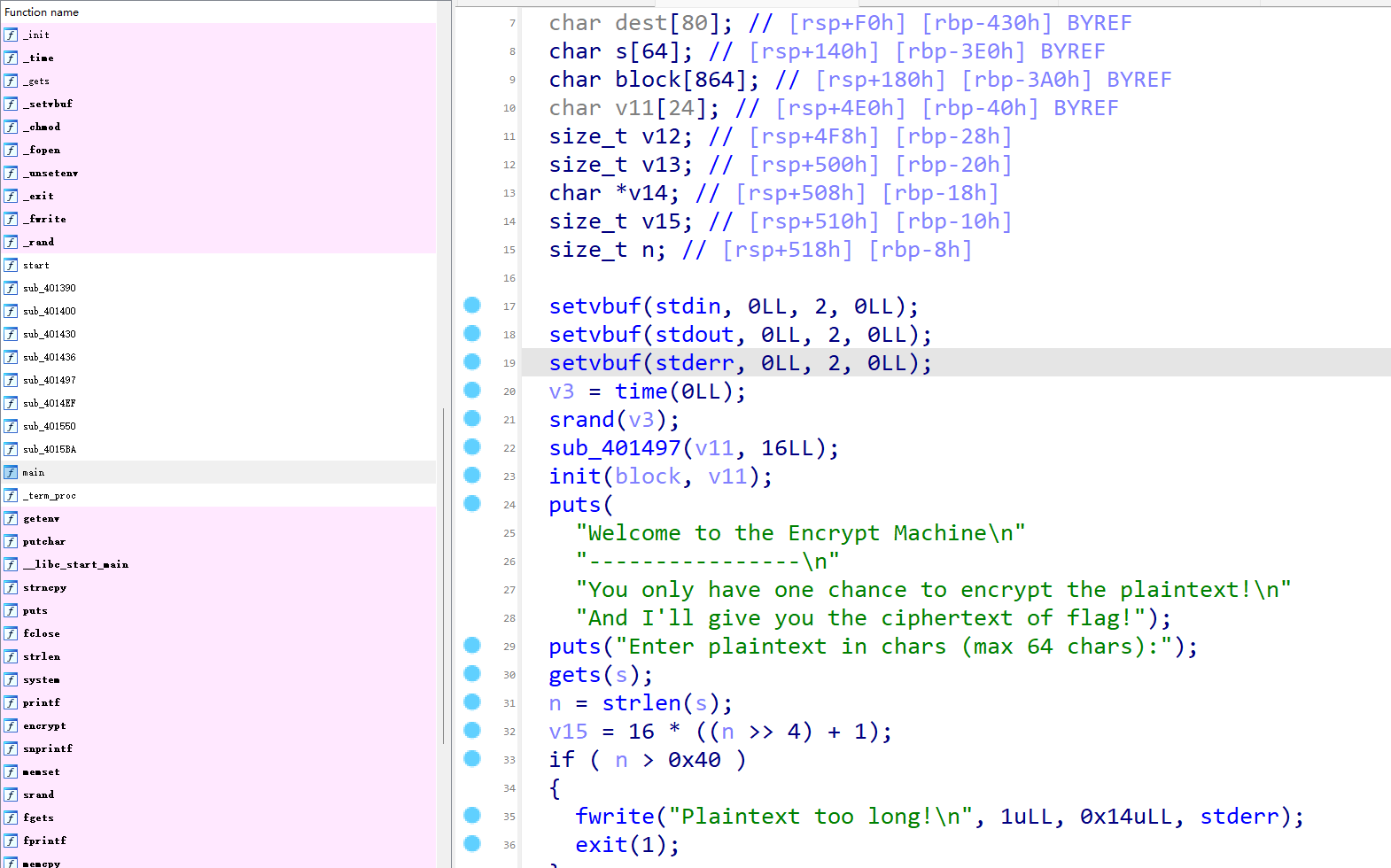Click function icon beside fgets
Image resolution: width=1391 pixels, height=868 pixels.
pyautogui.click(x=11, y=818)
